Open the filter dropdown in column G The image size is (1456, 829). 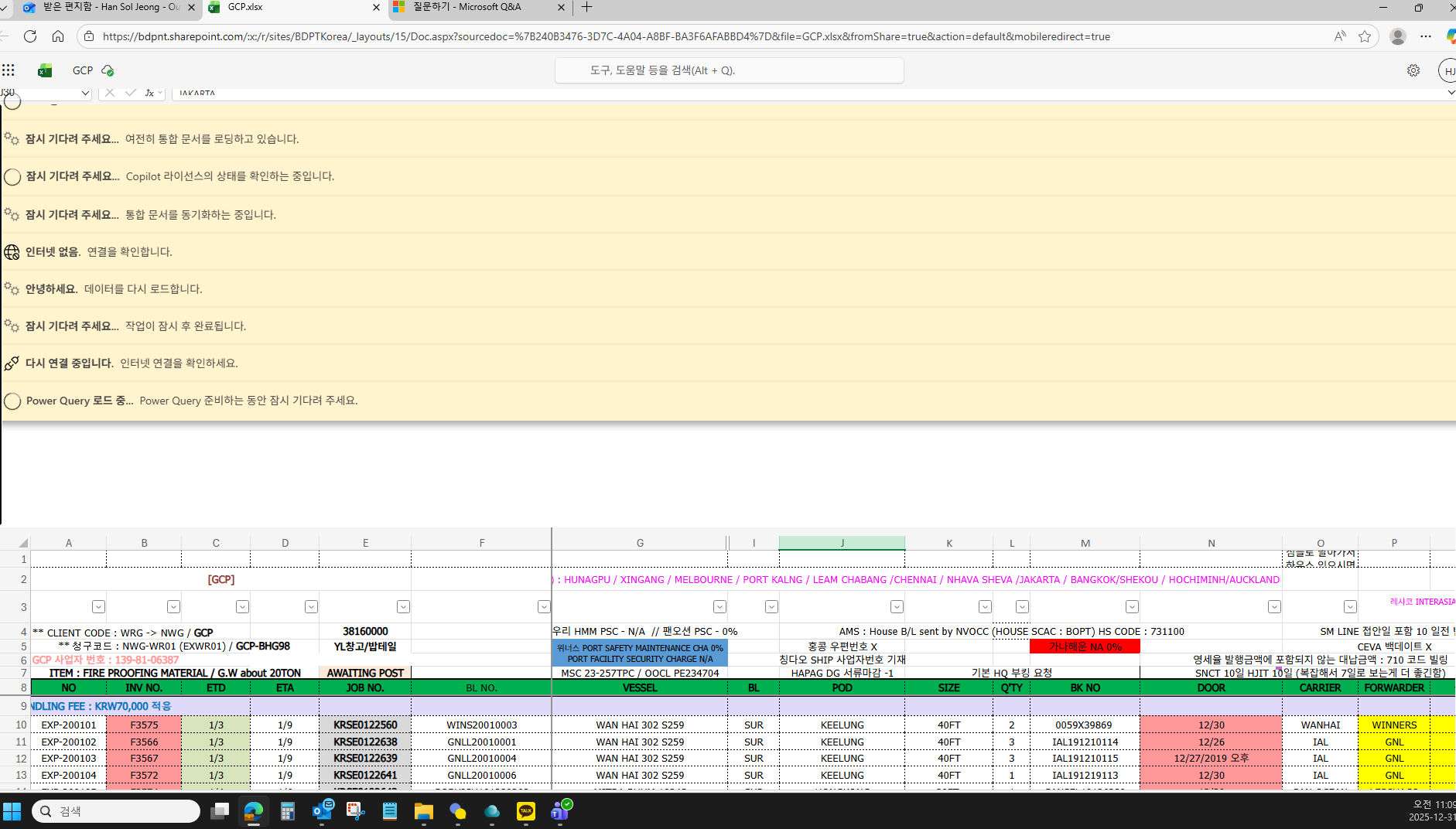pyautogui.click(x=719, y=607)
